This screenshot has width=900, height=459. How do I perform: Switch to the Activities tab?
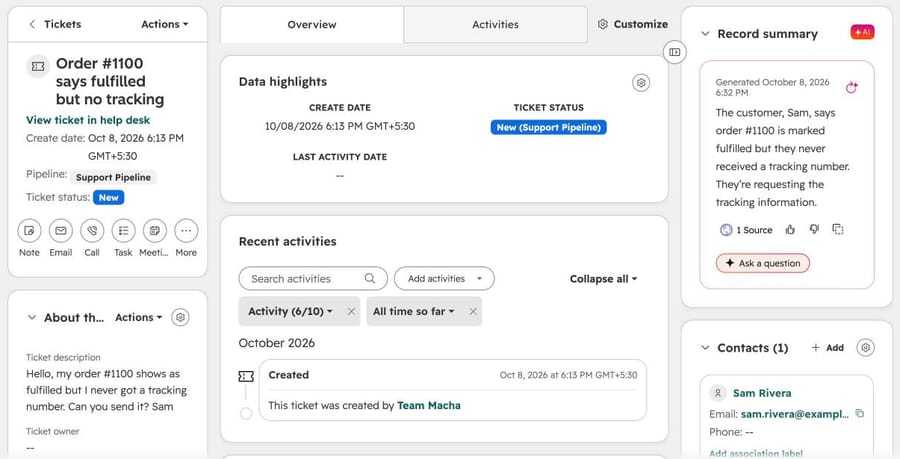pyautogui.click(x=495, y=25)
